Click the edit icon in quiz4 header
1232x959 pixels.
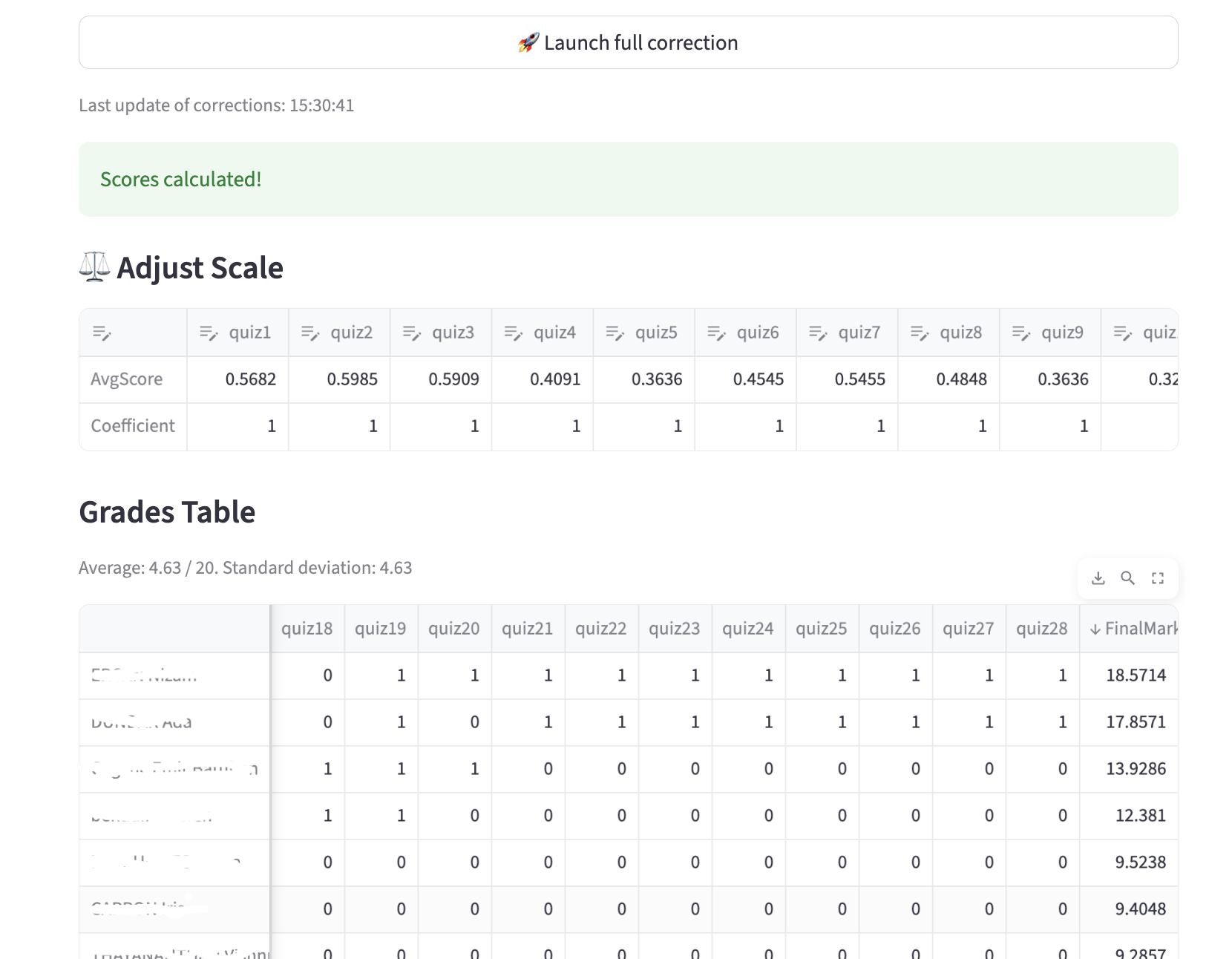513,333
